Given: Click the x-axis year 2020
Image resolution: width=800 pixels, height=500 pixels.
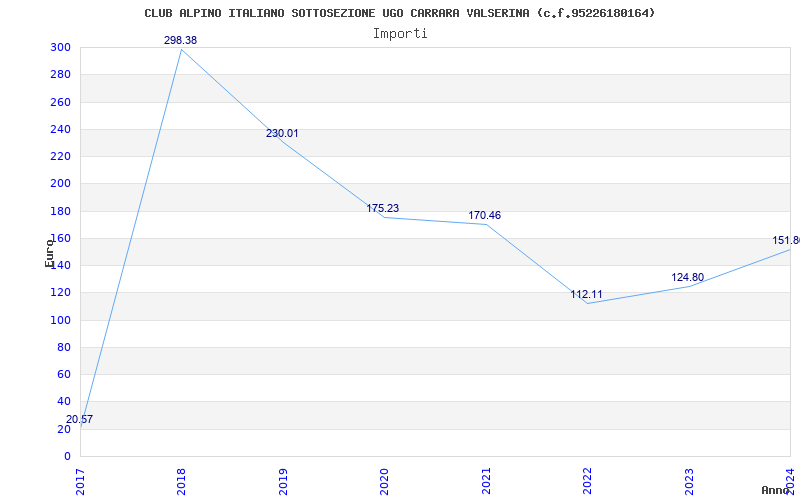Looking at the screenshot, I should (x=384, y=482).
